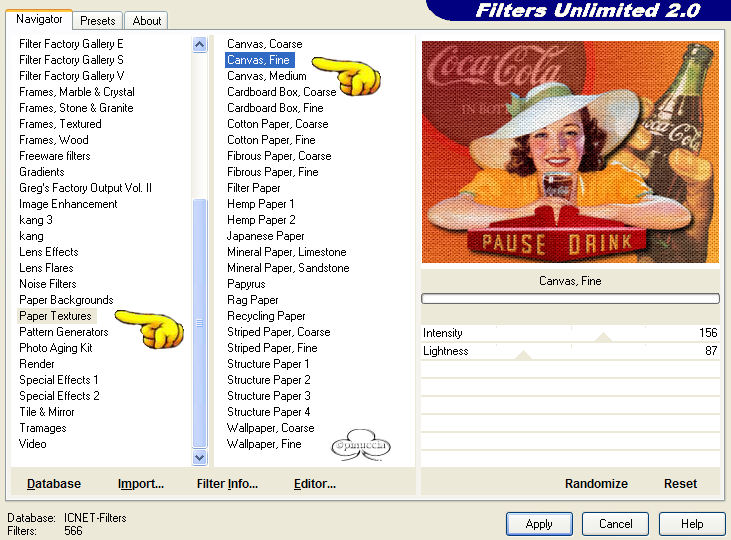Click the Apply button
The width and height of the screenshot is (731, 540).
(539, 524)
